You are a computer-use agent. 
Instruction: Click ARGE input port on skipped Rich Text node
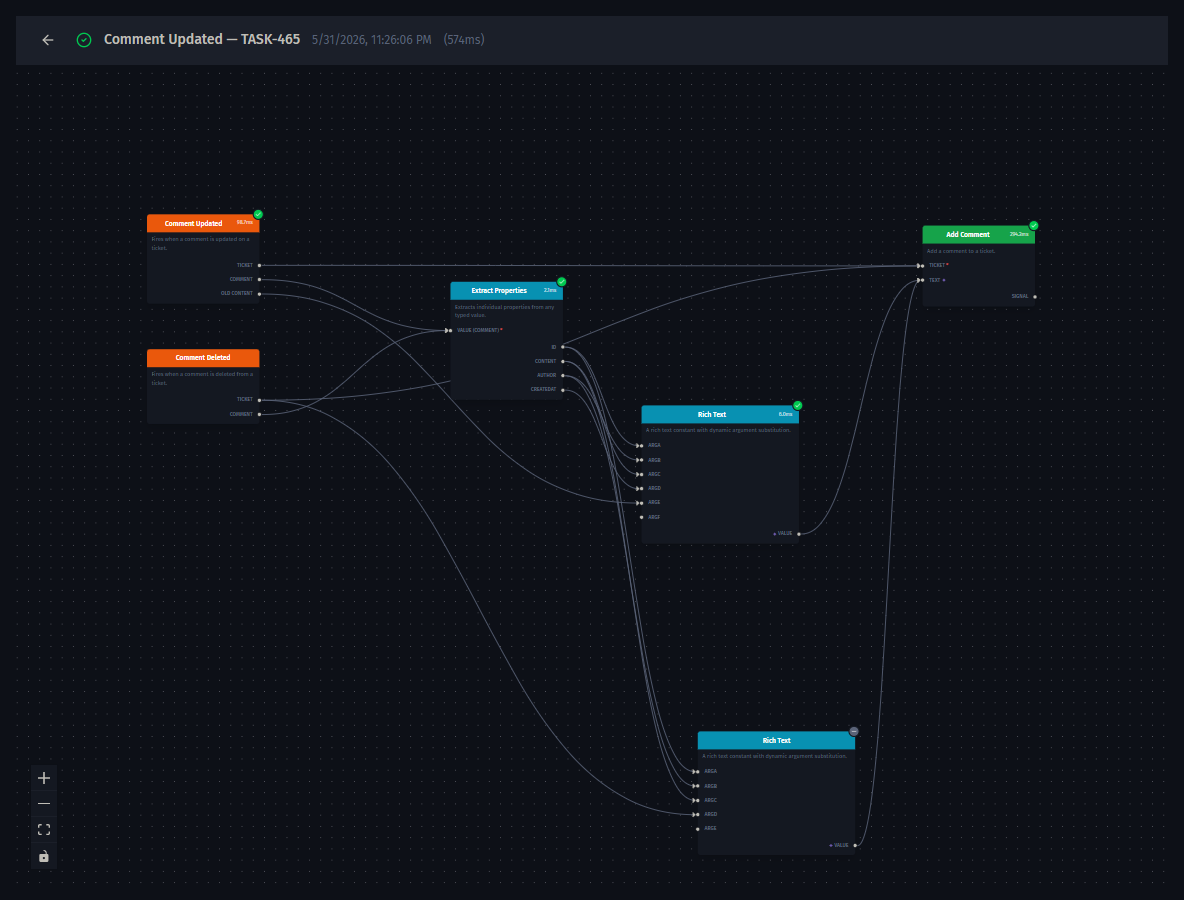coord(698,829)
